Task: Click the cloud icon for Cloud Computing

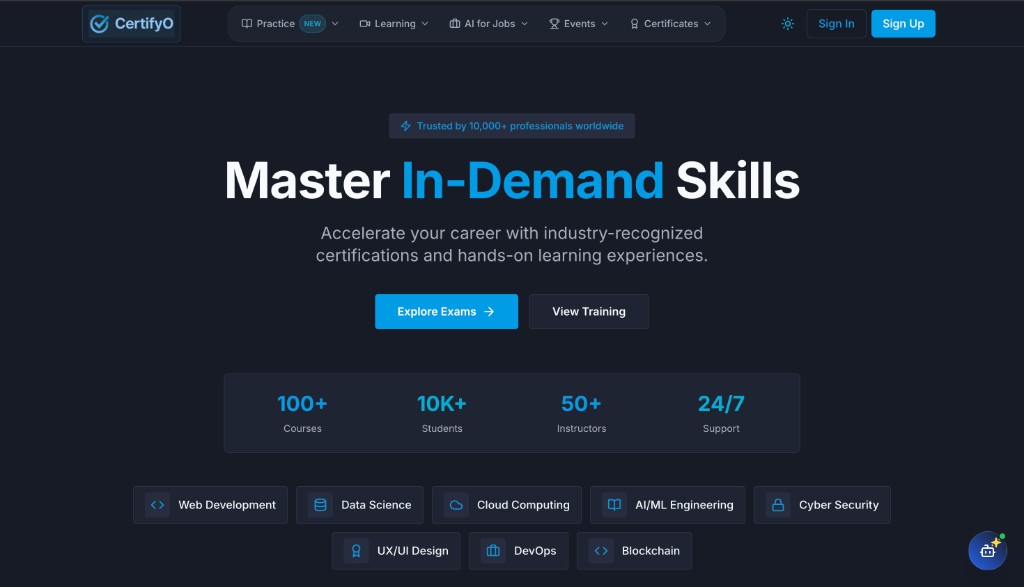Action: pos(456,505)
